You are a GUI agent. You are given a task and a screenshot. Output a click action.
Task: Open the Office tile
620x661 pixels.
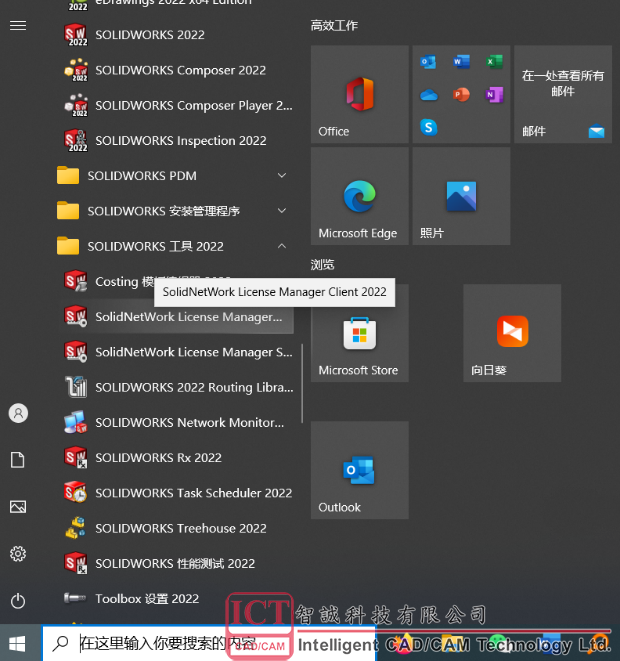coord(360,94)
